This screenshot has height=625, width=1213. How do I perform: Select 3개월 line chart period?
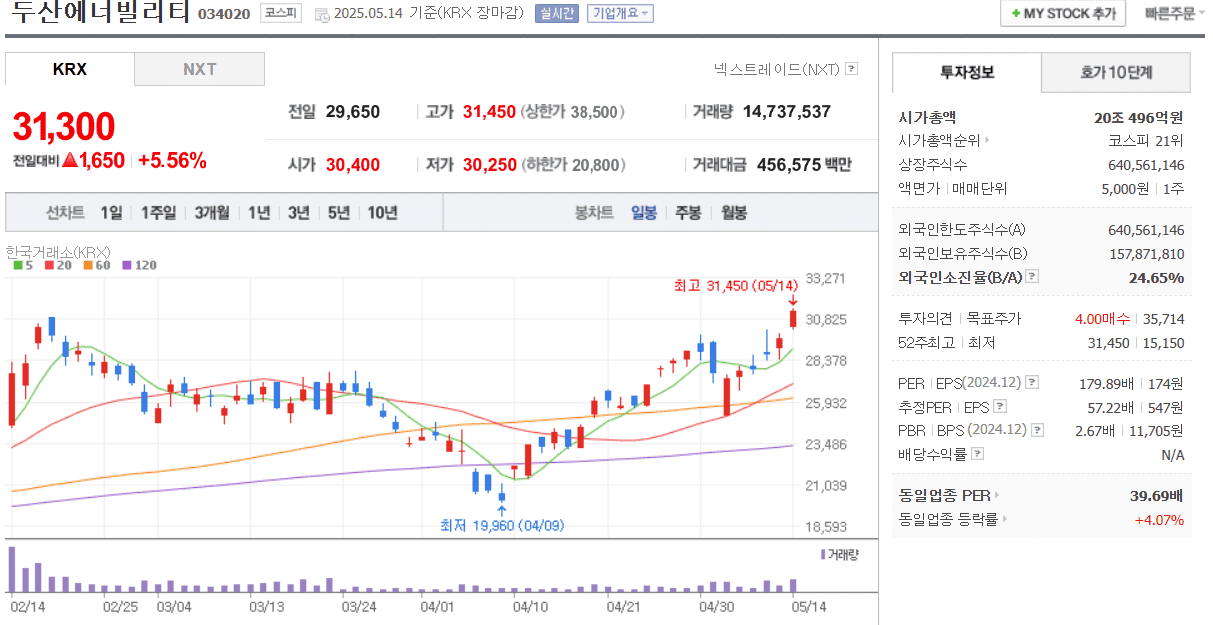pos(212,212)
